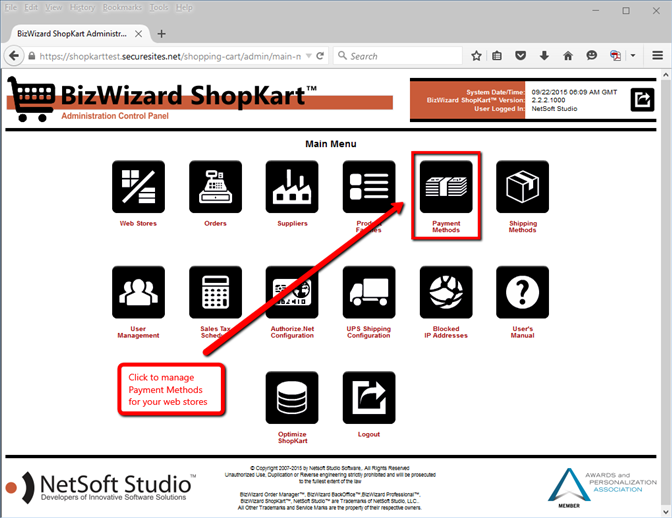Click the Awards and Personalization Association logo
Viewport: 672px width, 518px height.
[602, 488]
